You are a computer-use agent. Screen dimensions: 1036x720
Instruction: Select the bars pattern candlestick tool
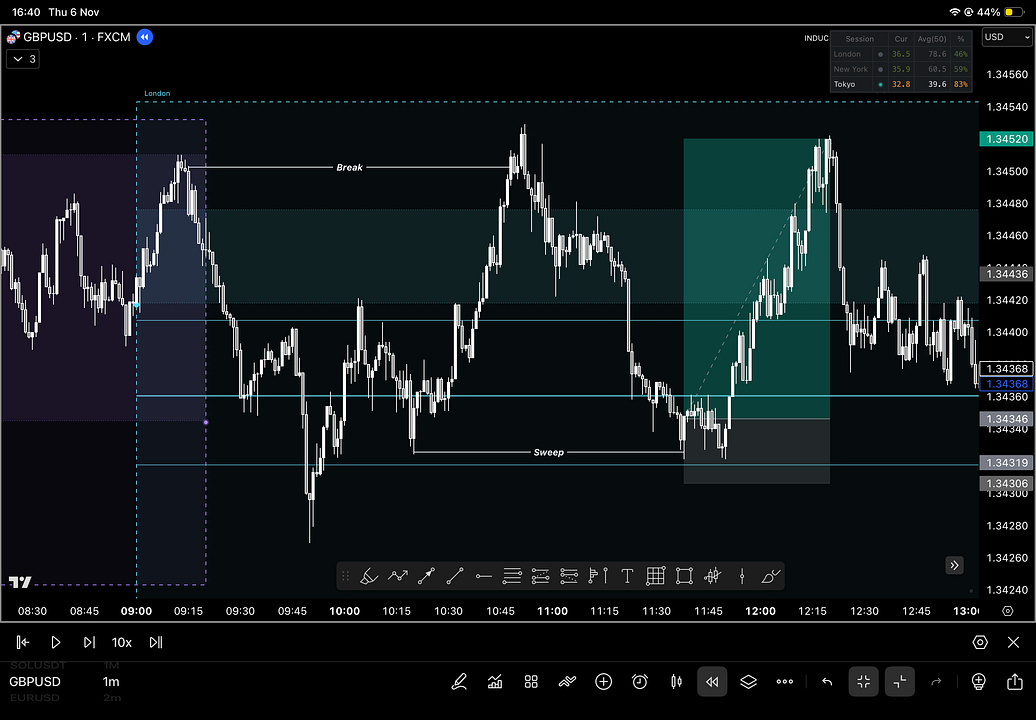[x=712, y=577]
